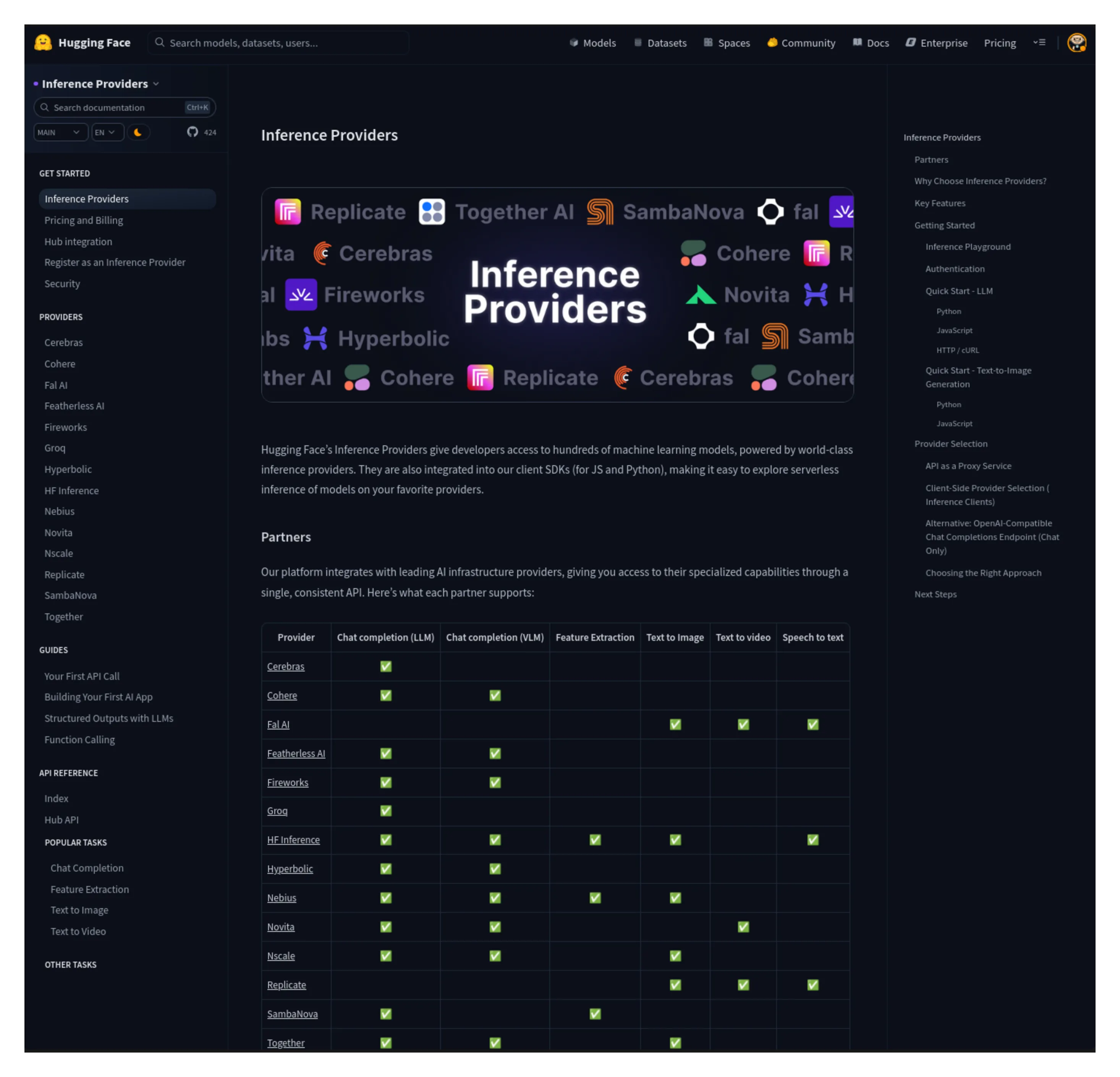Click the Models cube icon
The height and width of the screenshot is (1077, 1120).
574,43
